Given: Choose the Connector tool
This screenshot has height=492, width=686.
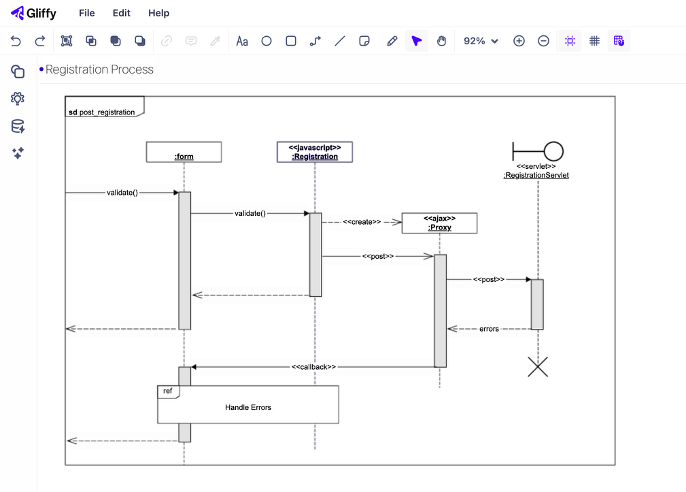Looking at the screenshot, I should click(x=316, y=41).
